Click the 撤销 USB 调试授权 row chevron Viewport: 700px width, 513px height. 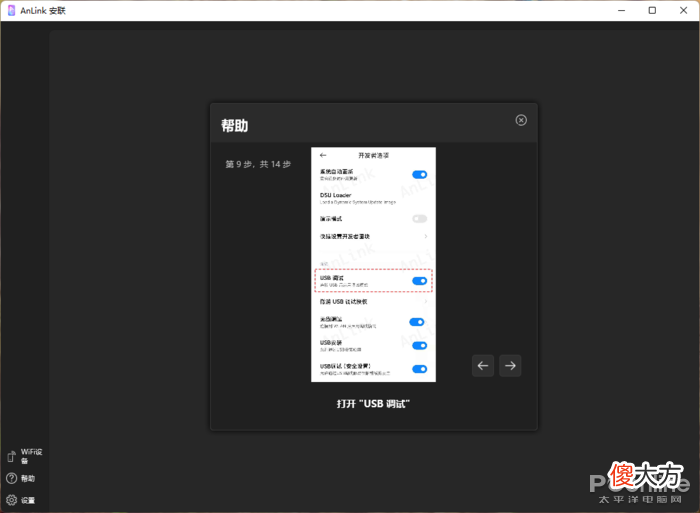(x=426, y=301)
